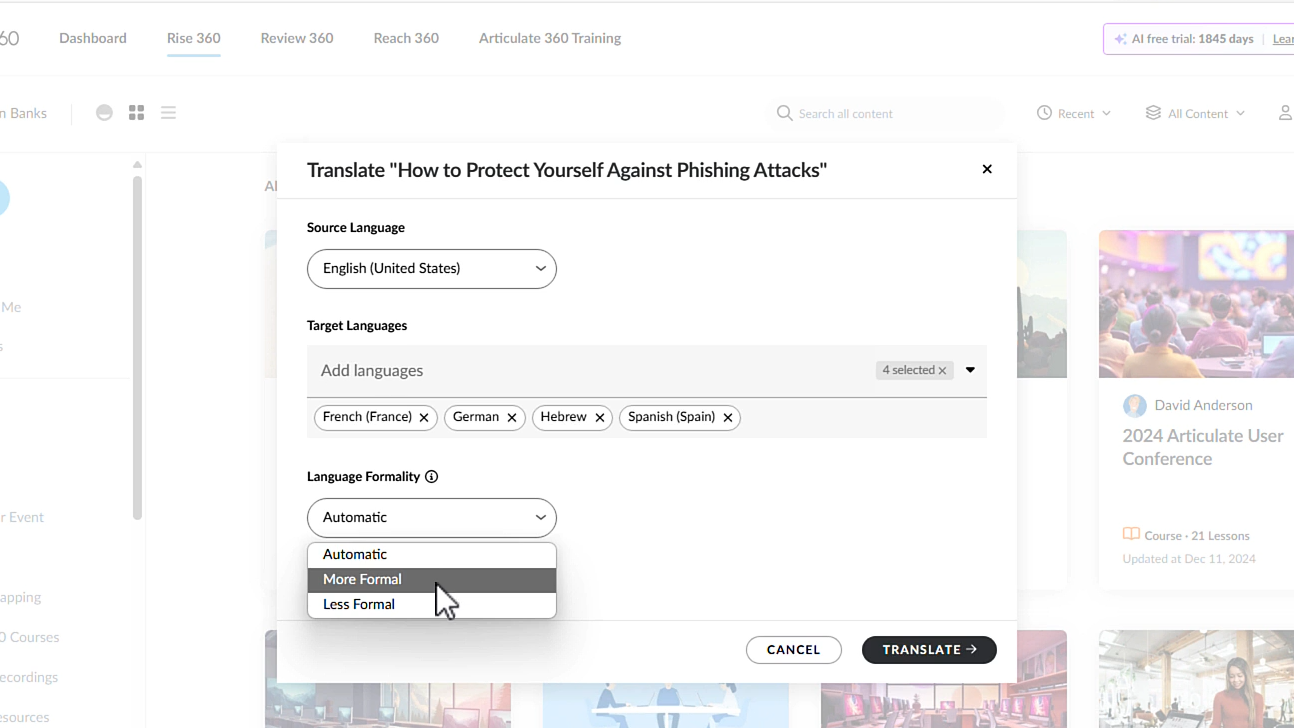Remove Hebrew language chip

pos(600,418)
